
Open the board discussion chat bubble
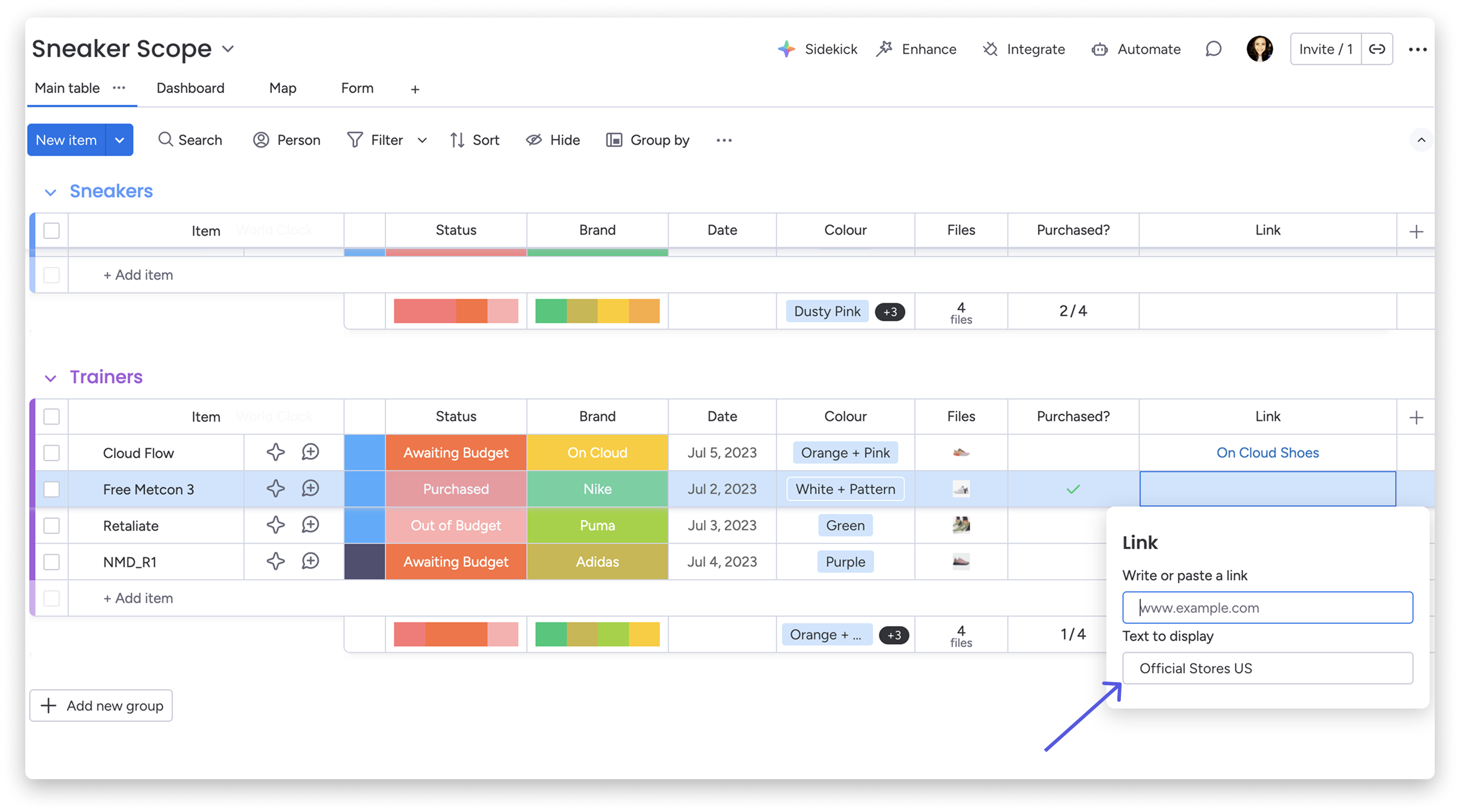click(1213, 50)
